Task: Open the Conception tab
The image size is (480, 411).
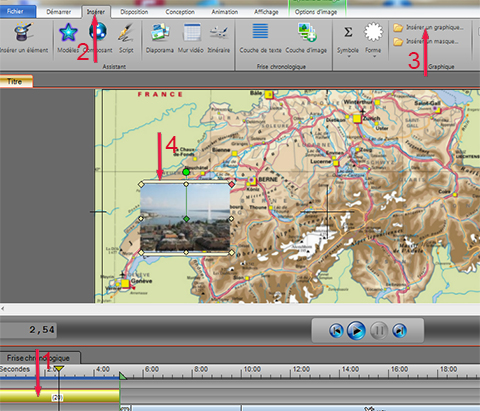Action: tap(180, 12)
